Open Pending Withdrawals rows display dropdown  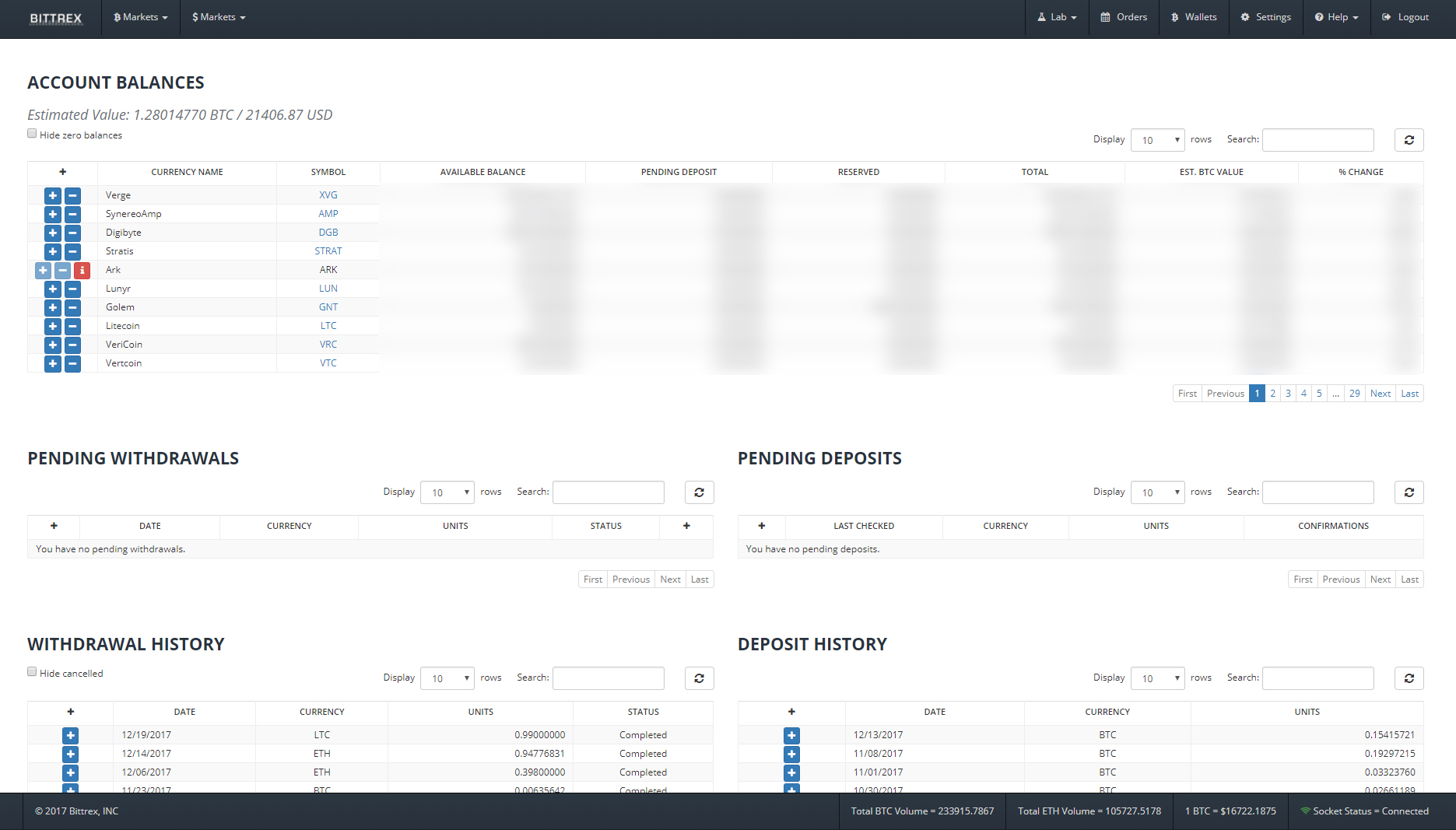click(447, 492)
